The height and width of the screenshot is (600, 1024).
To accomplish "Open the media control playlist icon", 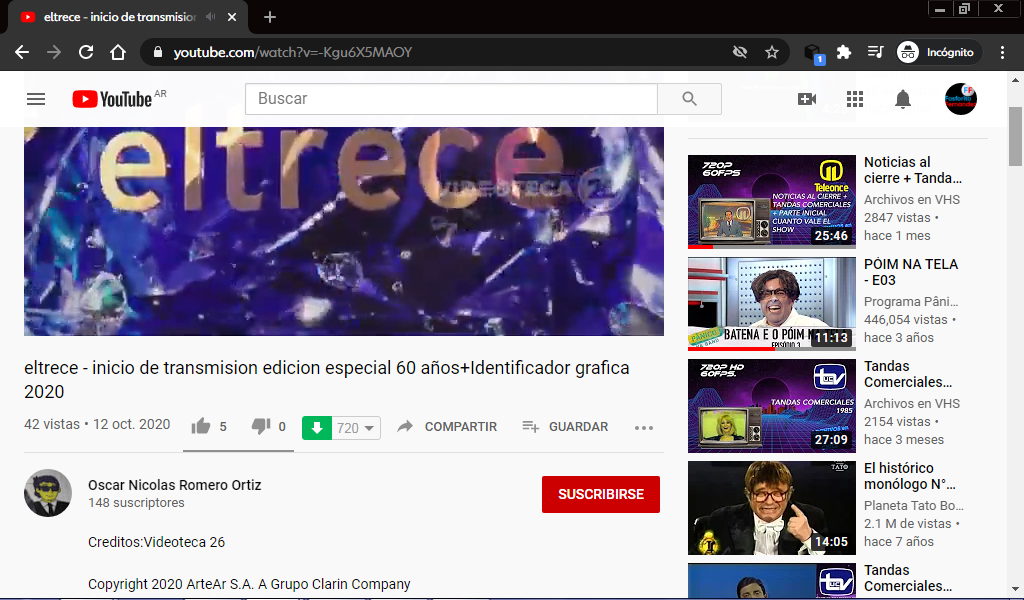I will [x=875, y=52].
